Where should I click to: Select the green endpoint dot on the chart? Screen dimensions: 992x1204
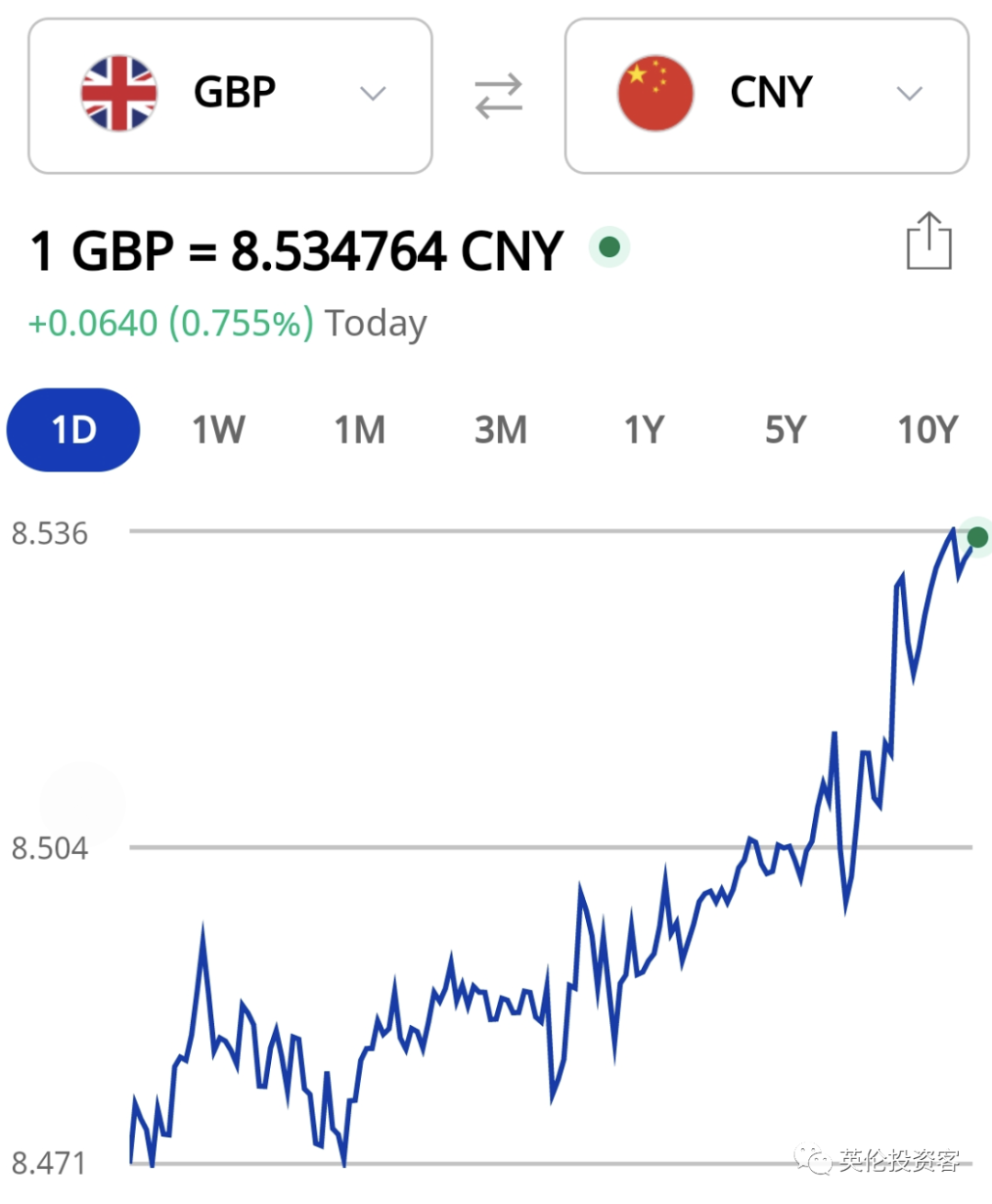pyautogui.click(x=978, y=537)
